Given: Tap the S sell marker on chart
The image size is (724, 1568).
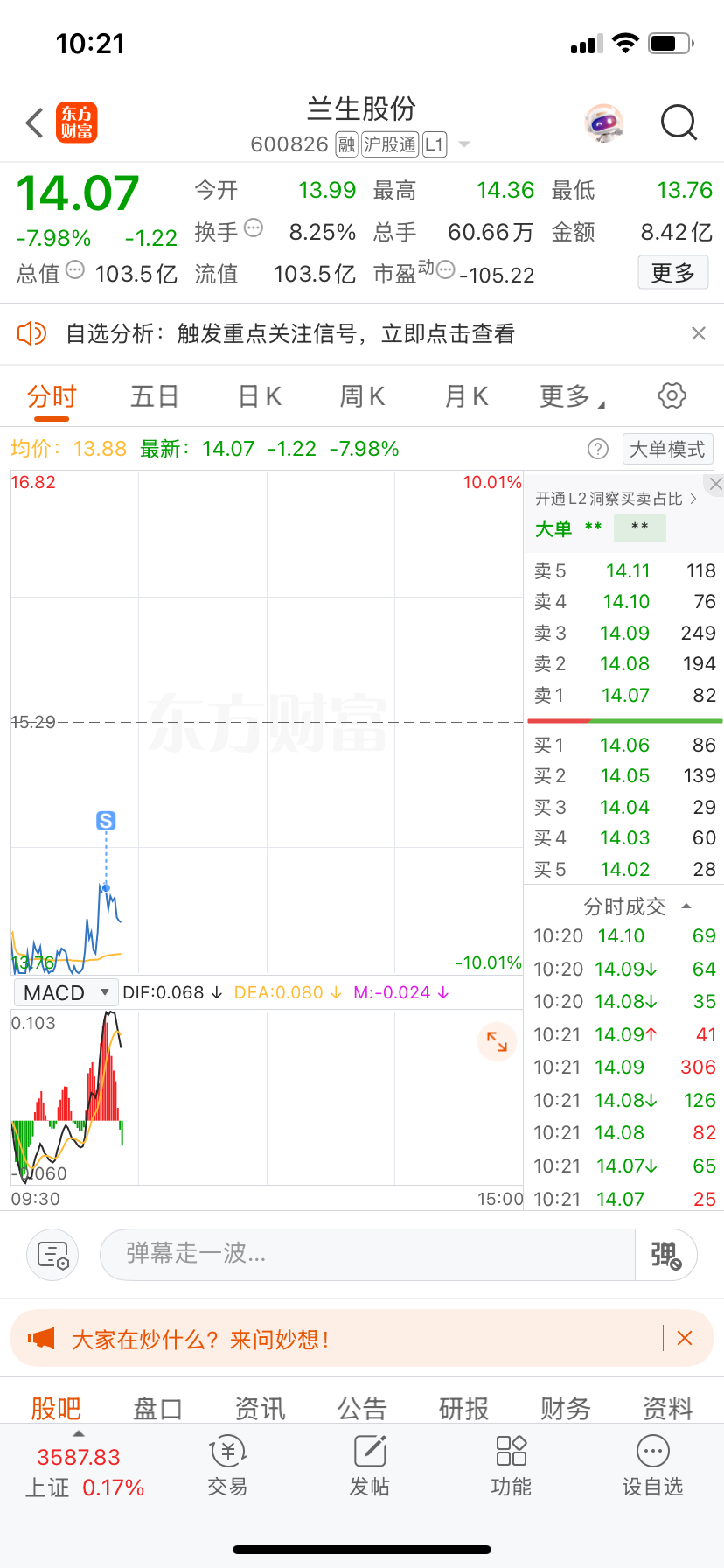Looking at the screenshot, I should point(106,821).
